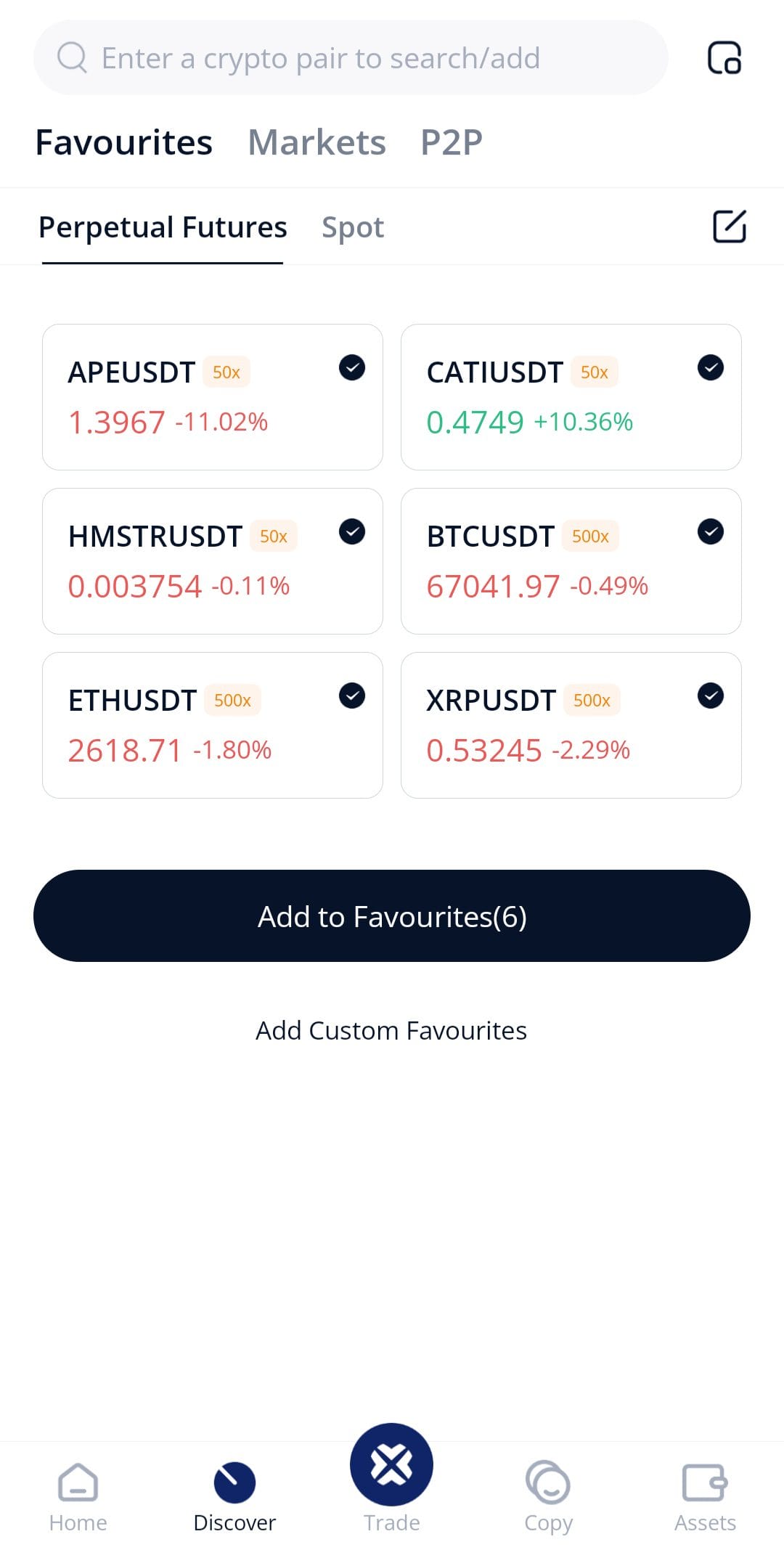Switch to the Markets tab
This screenshot has width=784, height=1550.
click(x=317, y=142)
